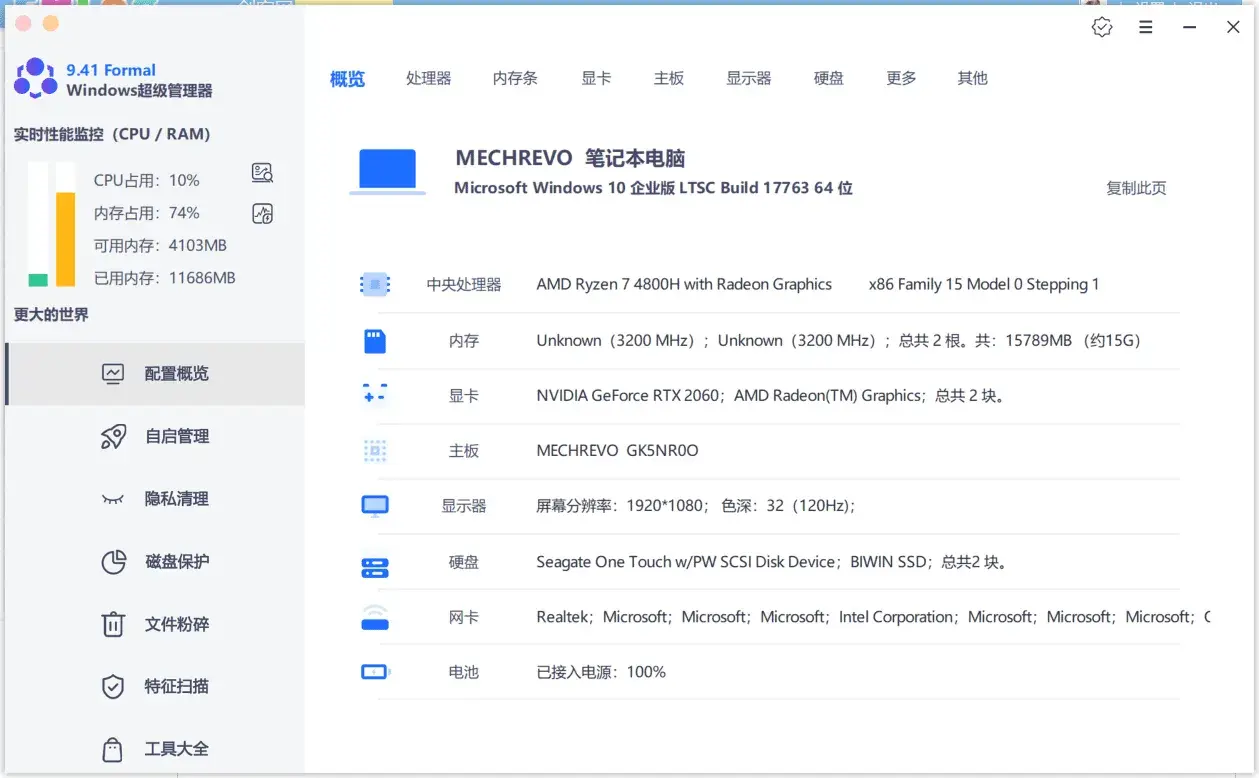Click the MECHREVO 笔记本电脑 title
Screen dimensions: 1259x778
coord(570,158)
